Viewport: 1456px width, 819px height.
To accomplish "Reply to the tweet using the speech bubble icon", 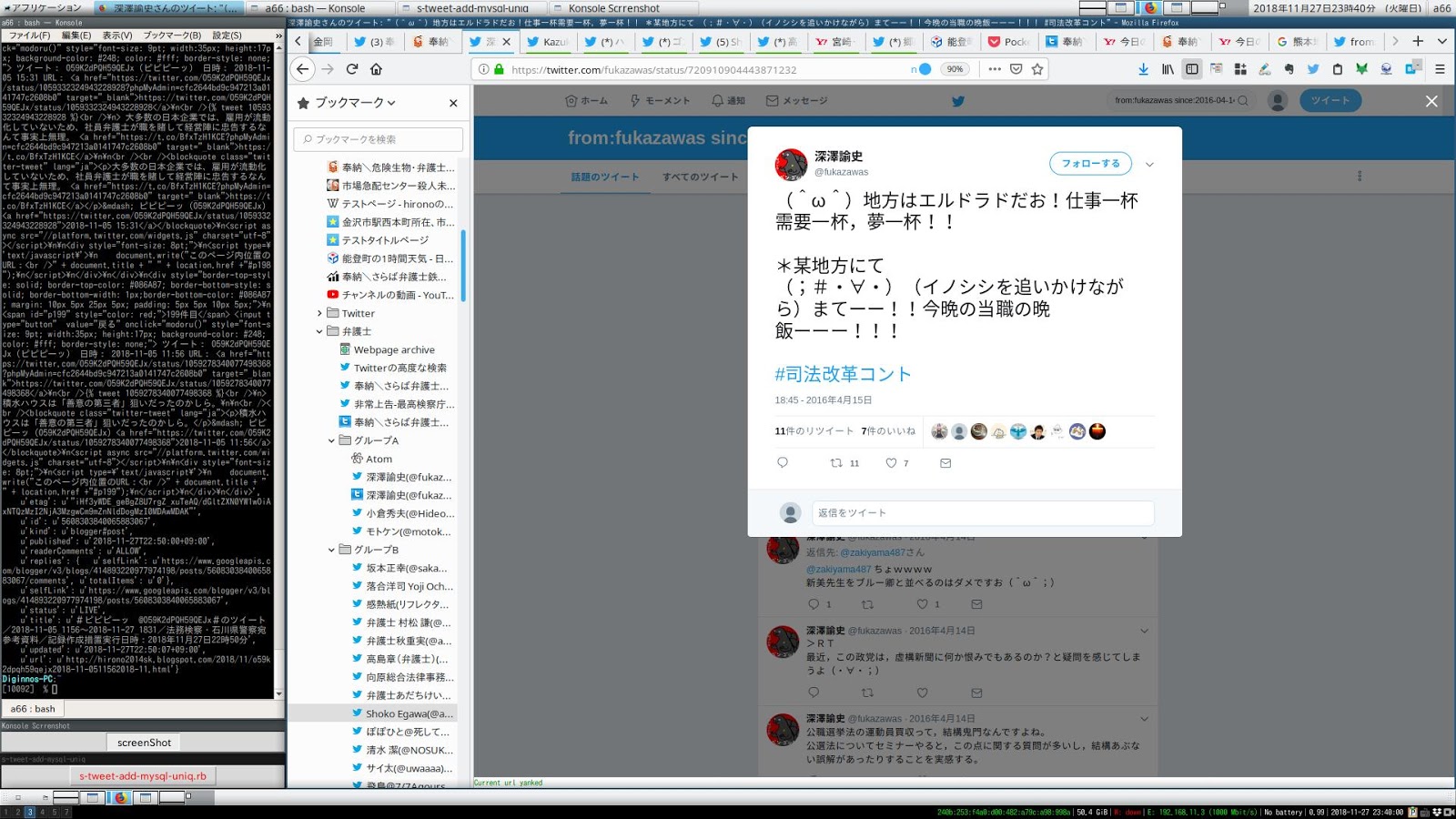I will pos(783,463).
